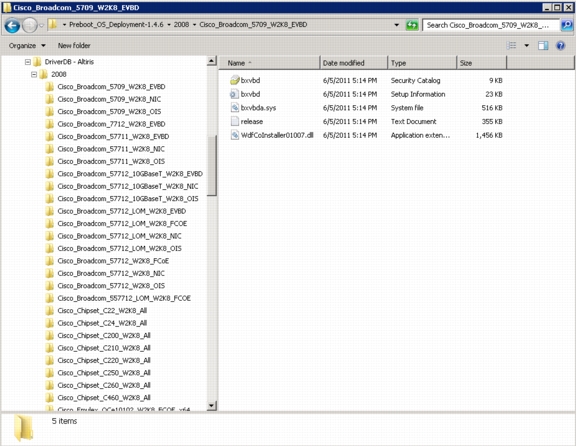Click folder icon of Cisco_Chipset_C24_W2K8_All
Viewport: 578px width, 448px height.
[x=49, y=323]
